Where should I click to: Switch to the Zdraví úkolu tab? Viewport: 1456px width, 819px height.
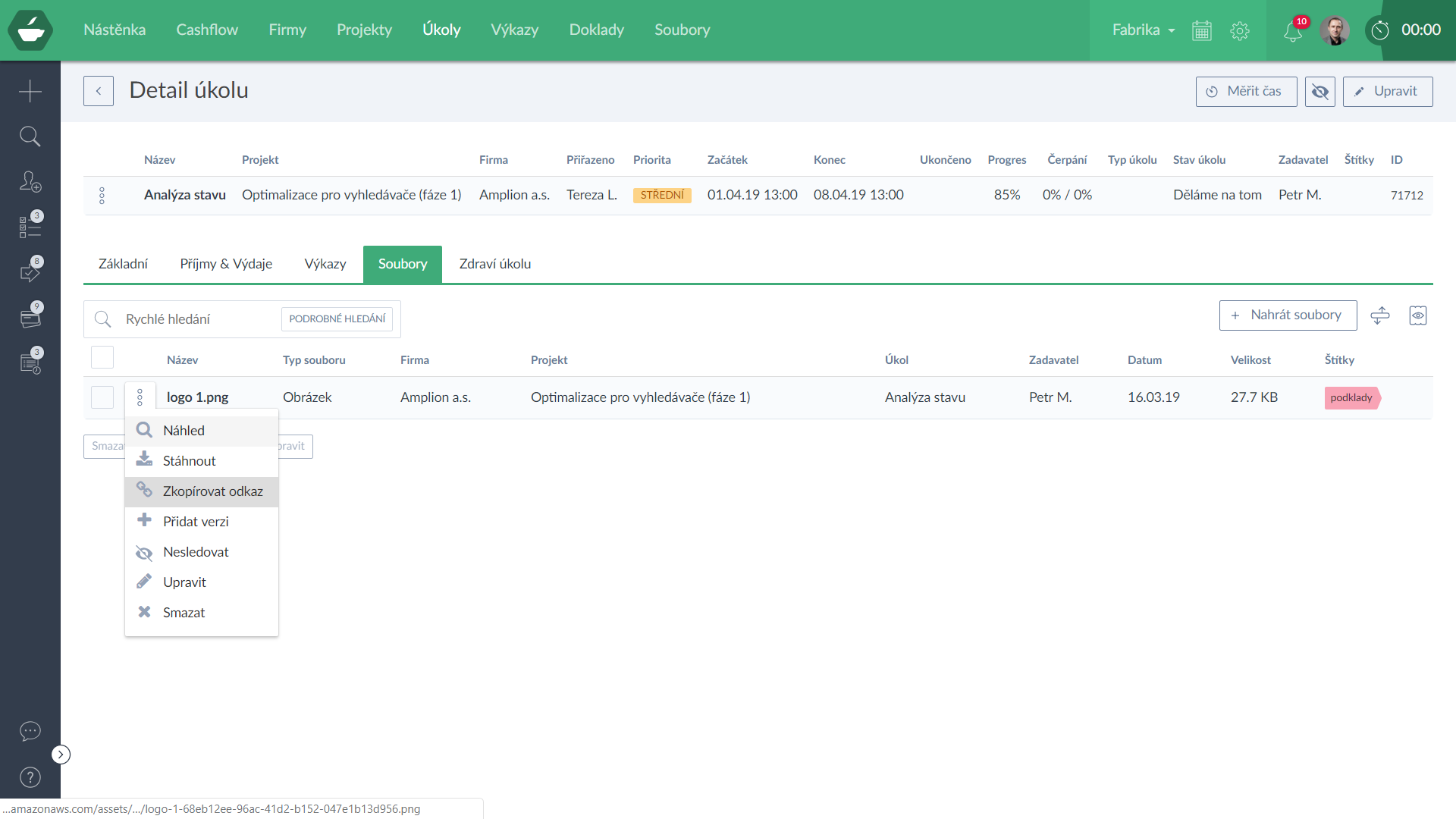click(x=494, y=264)
